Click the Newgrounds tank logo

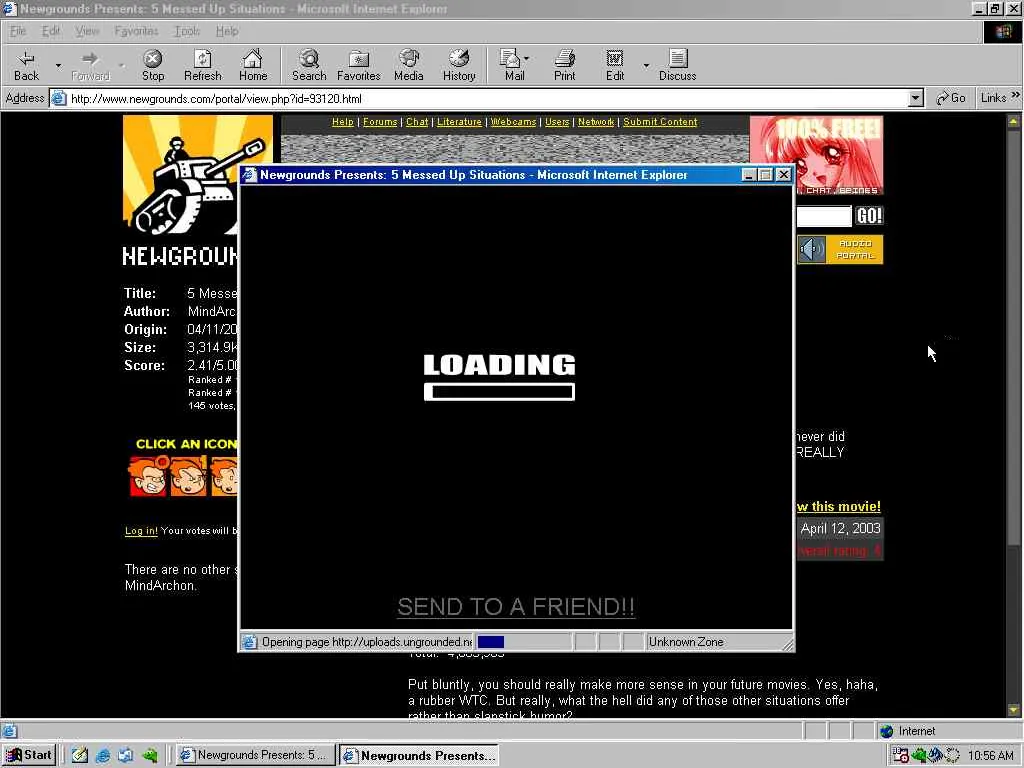pos(180,175)
